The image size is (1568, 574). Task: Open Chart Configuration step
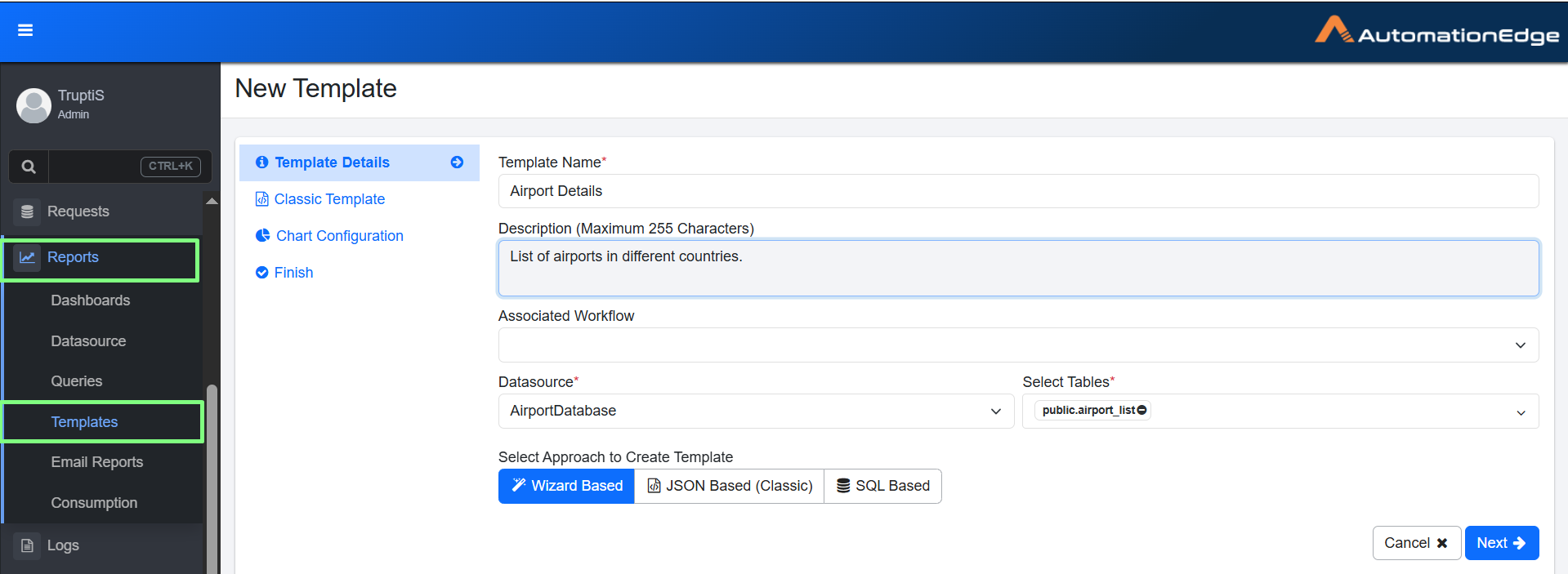coord(339,236)
